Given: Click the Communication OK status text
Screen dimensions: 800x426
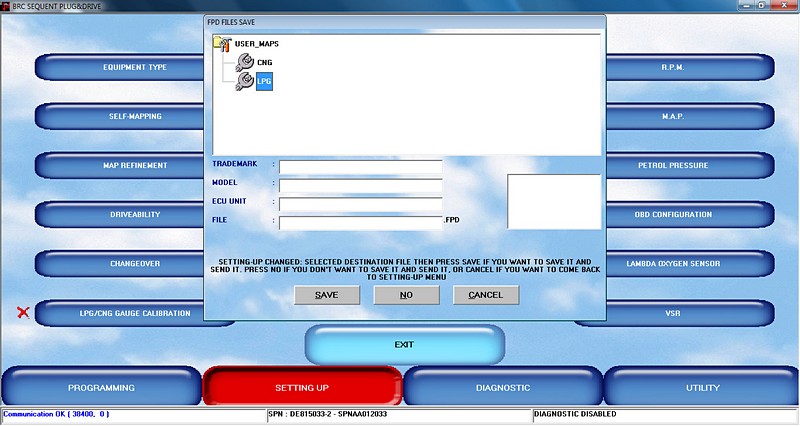Looking at the screenshot, I should (56, 414).
